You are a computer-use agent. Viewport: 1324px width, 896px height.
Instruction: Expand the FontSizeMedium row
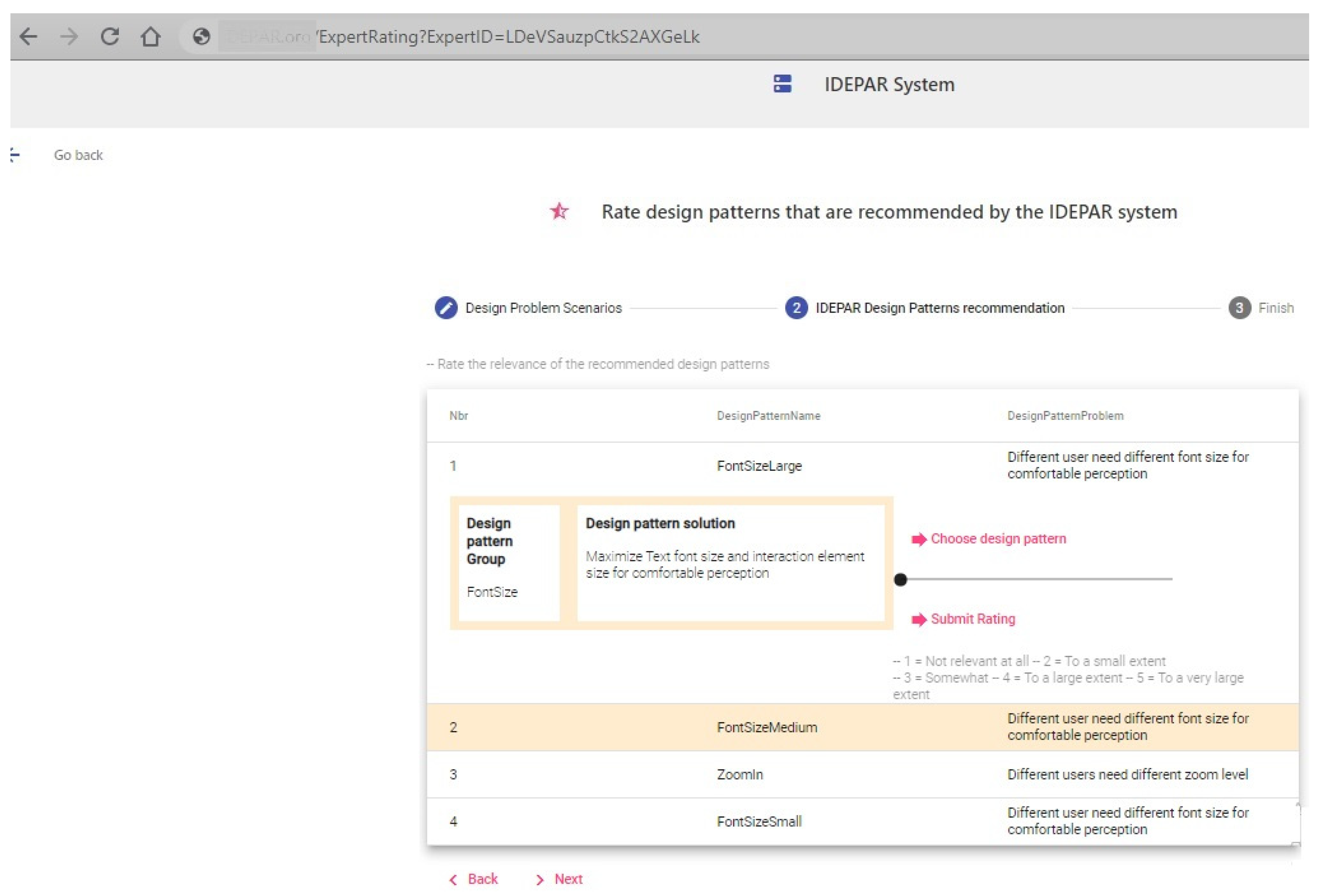pos(766,727)
